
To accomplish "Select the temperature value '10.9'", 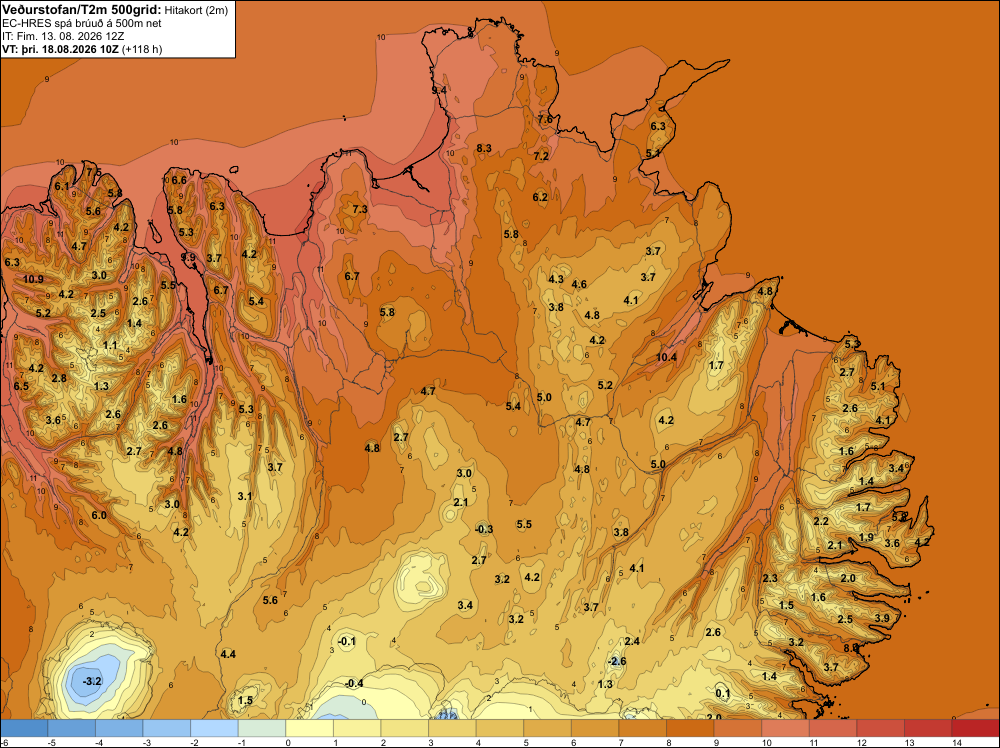I will tap(33, 279).
